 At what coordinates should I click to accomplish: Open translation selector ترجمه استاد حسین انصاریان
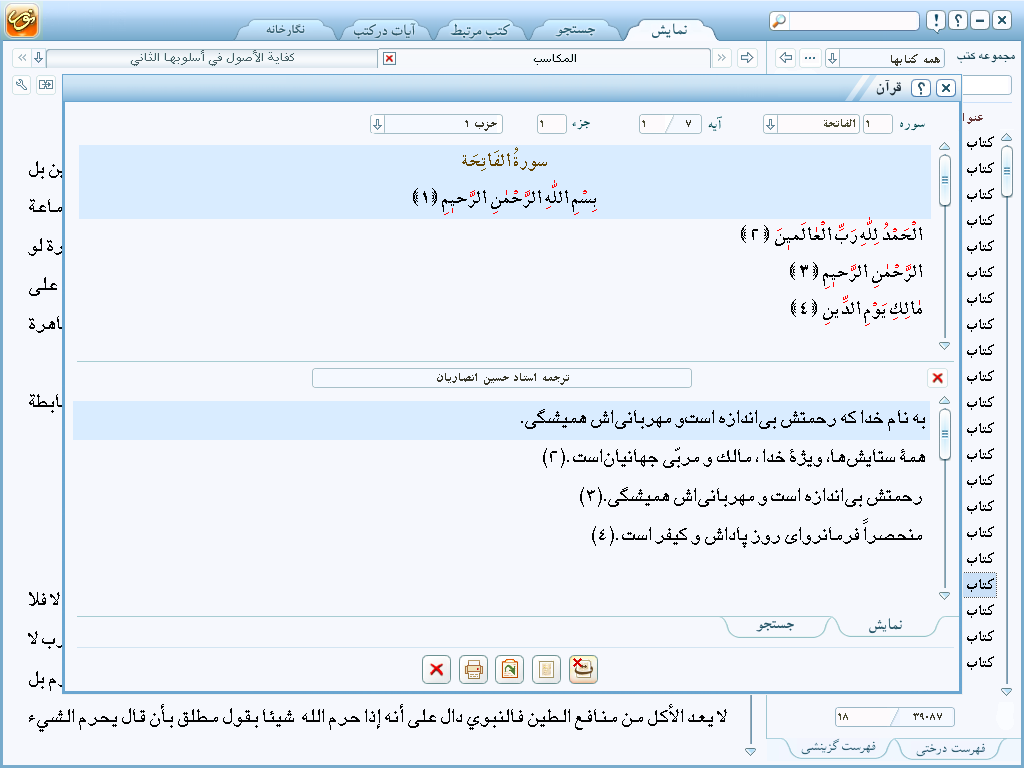point(502,378)
